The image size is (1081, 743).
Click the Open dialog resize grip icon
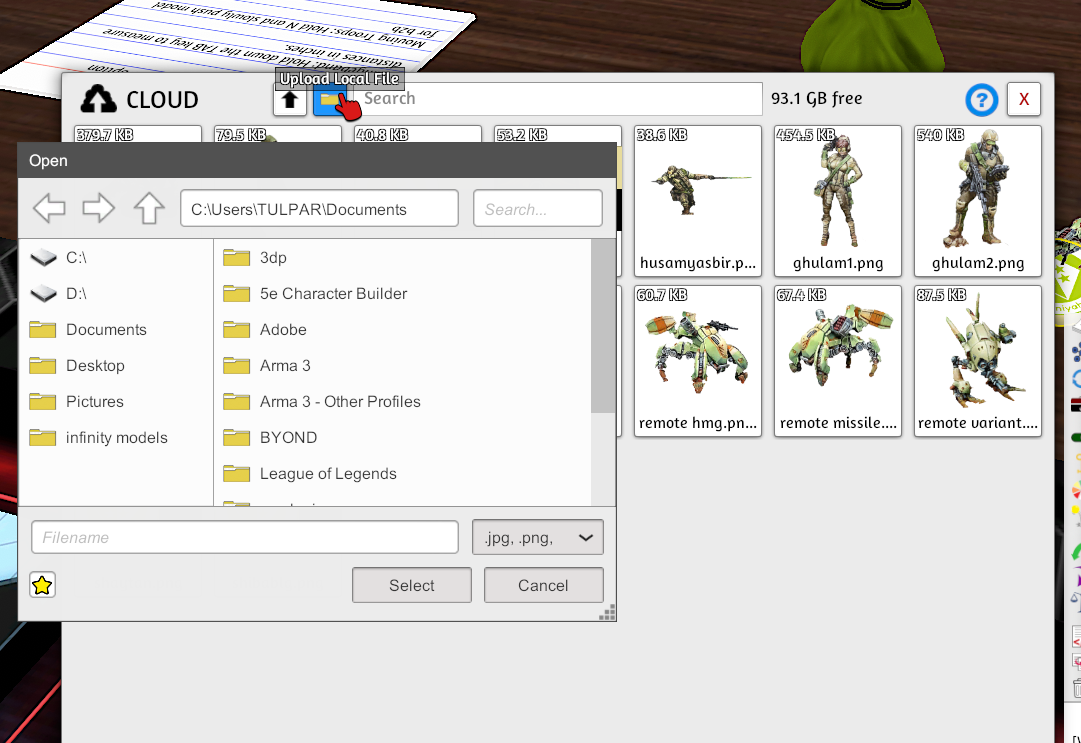click(x=607, y=613)
